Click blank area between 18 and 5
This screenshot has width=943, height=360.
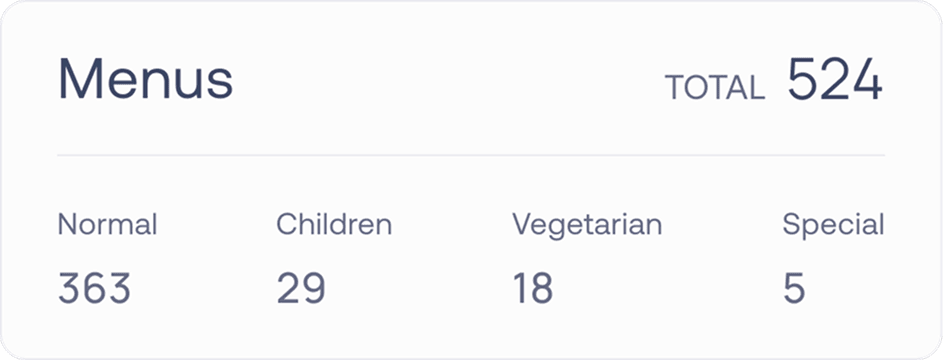(668, 288)
